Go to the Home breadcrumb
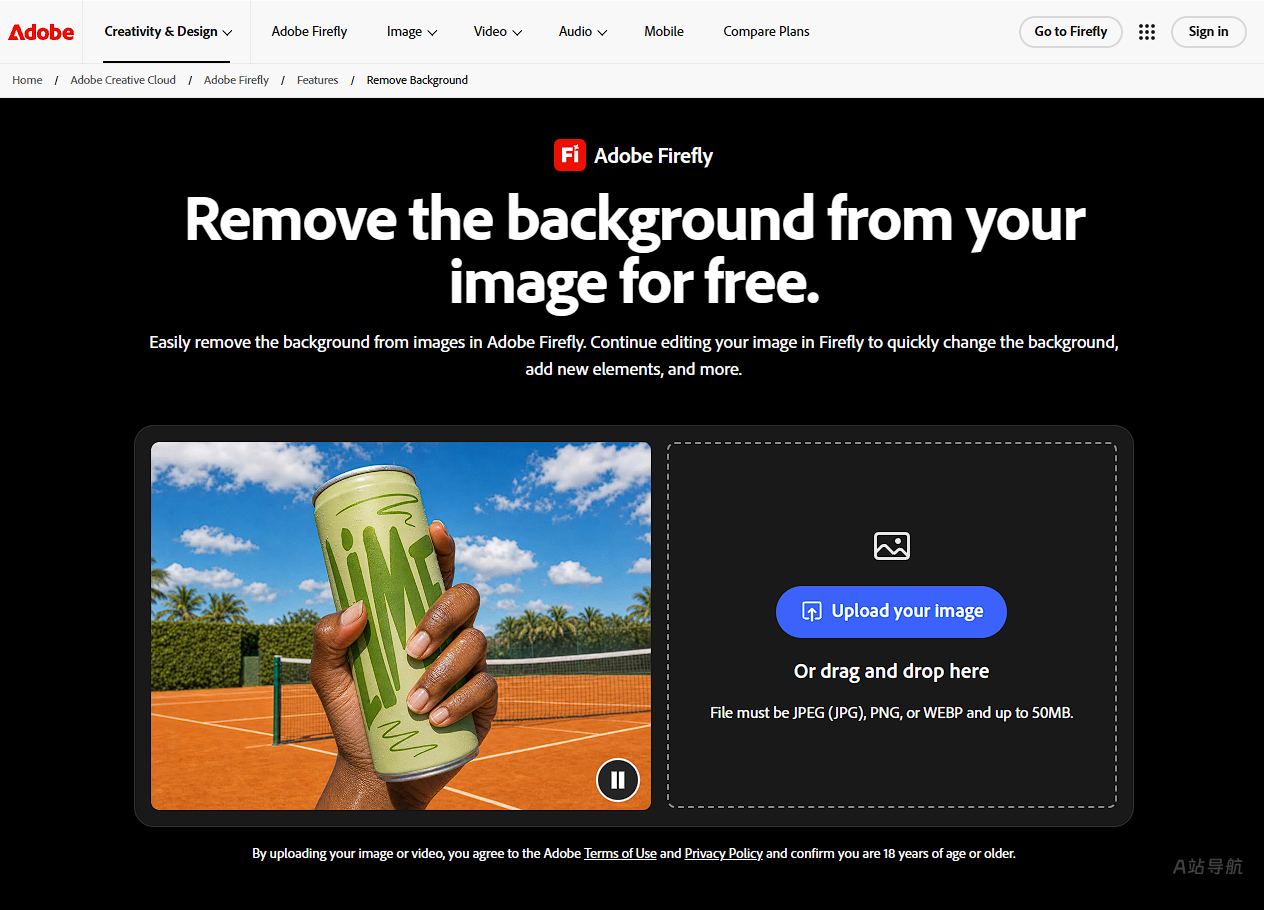The width and height of the screenshot is (1264, 910). [27, 80]
